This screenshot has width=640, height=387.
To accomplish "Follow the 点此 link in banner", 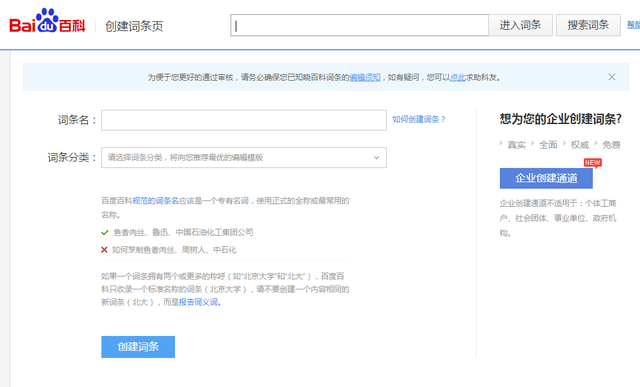I will click(458, 77).
